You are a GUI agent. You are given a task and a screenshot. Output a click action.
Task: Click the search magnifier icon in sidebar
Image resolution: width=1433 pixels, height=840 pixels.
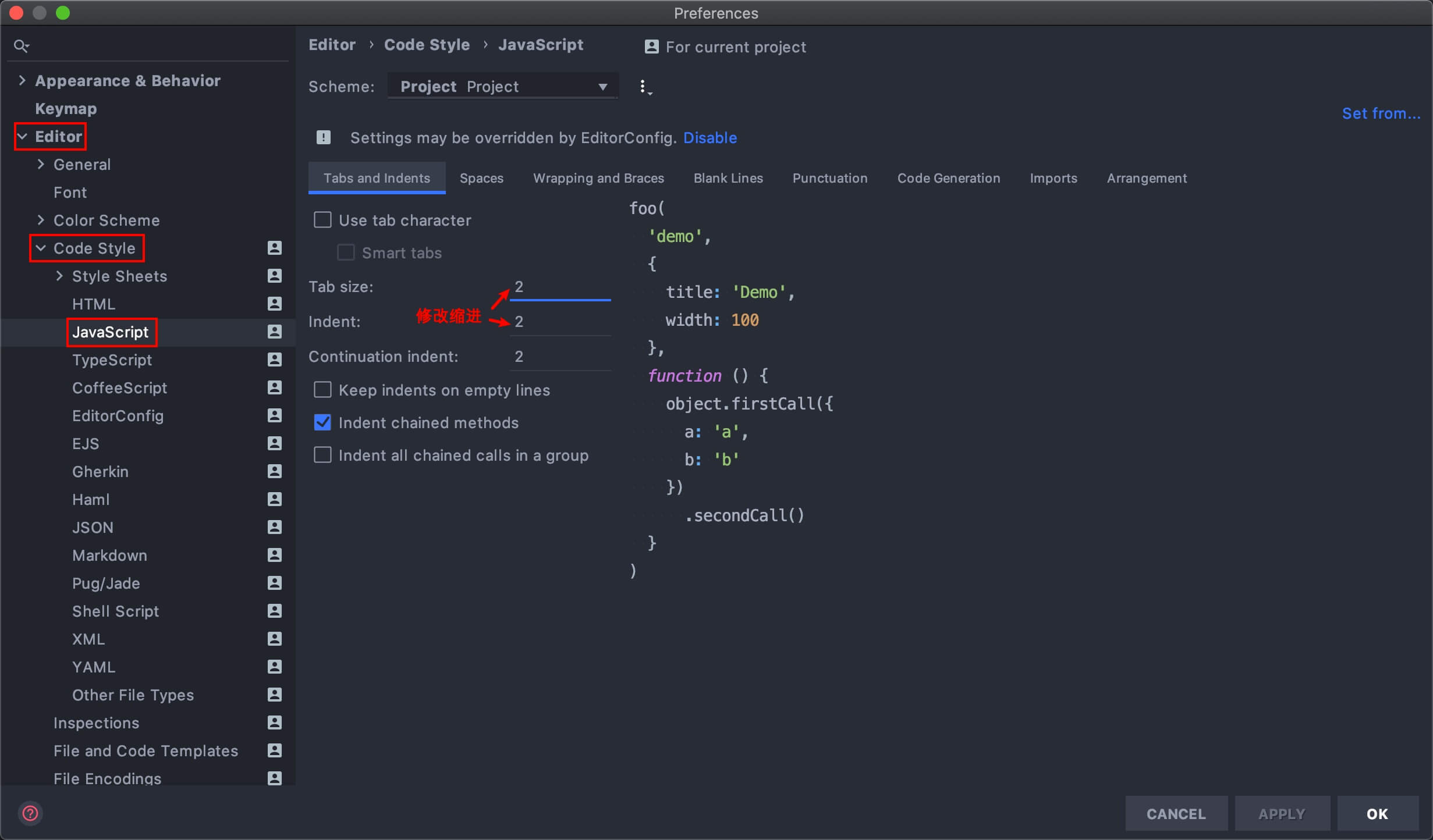(x=21, y=45)
